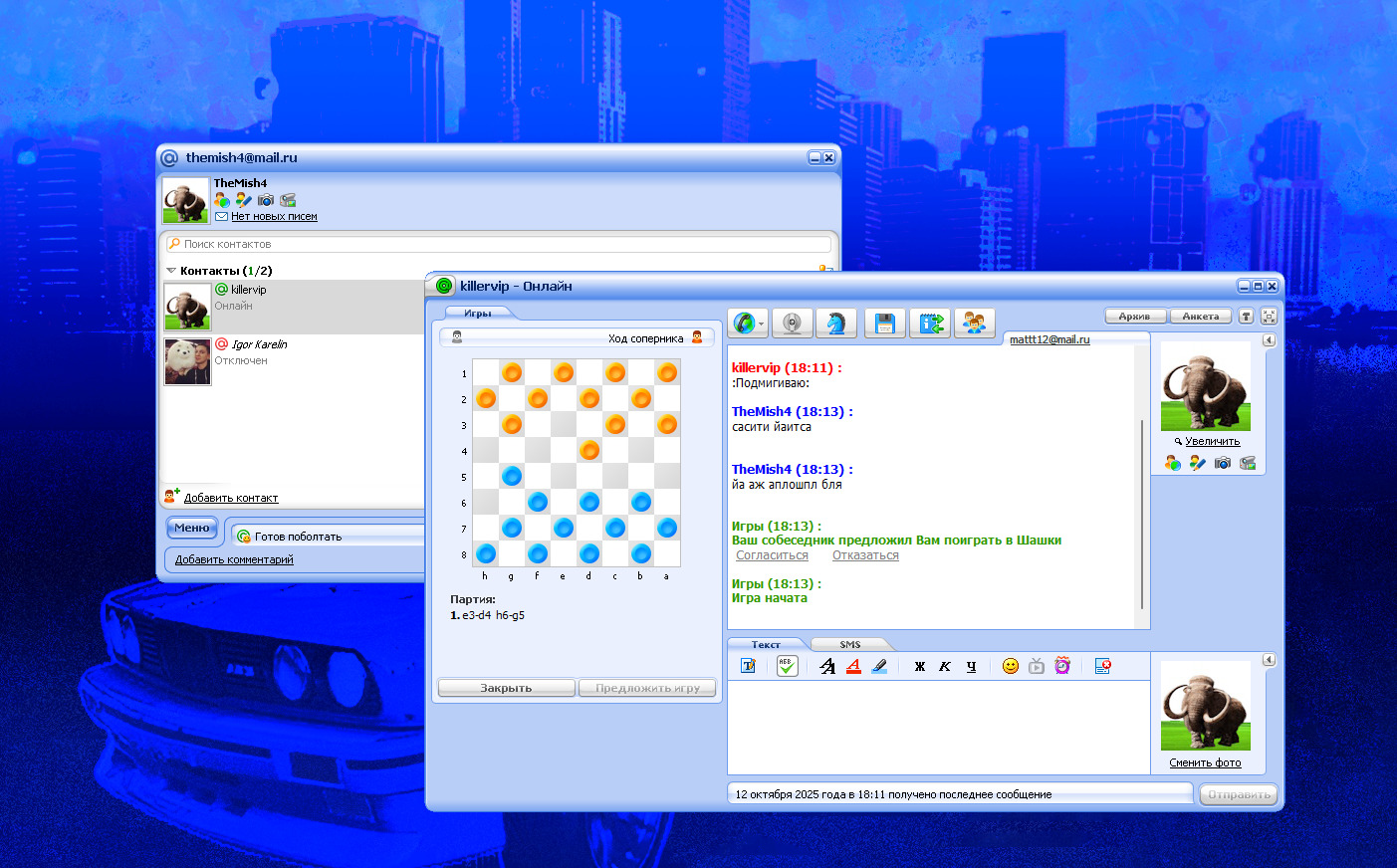The height and width of the screenshot is (868, 1397).
Task: Open the Готов поболтать status dropdown
Action: (x=329, y=537)
